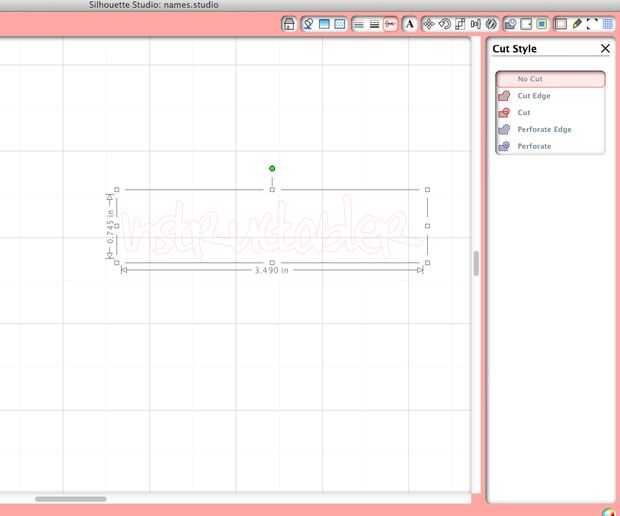This screenshot has width=620, height=516.
Task: Open the Silhouette online store icon
Action: coord(289,24)
